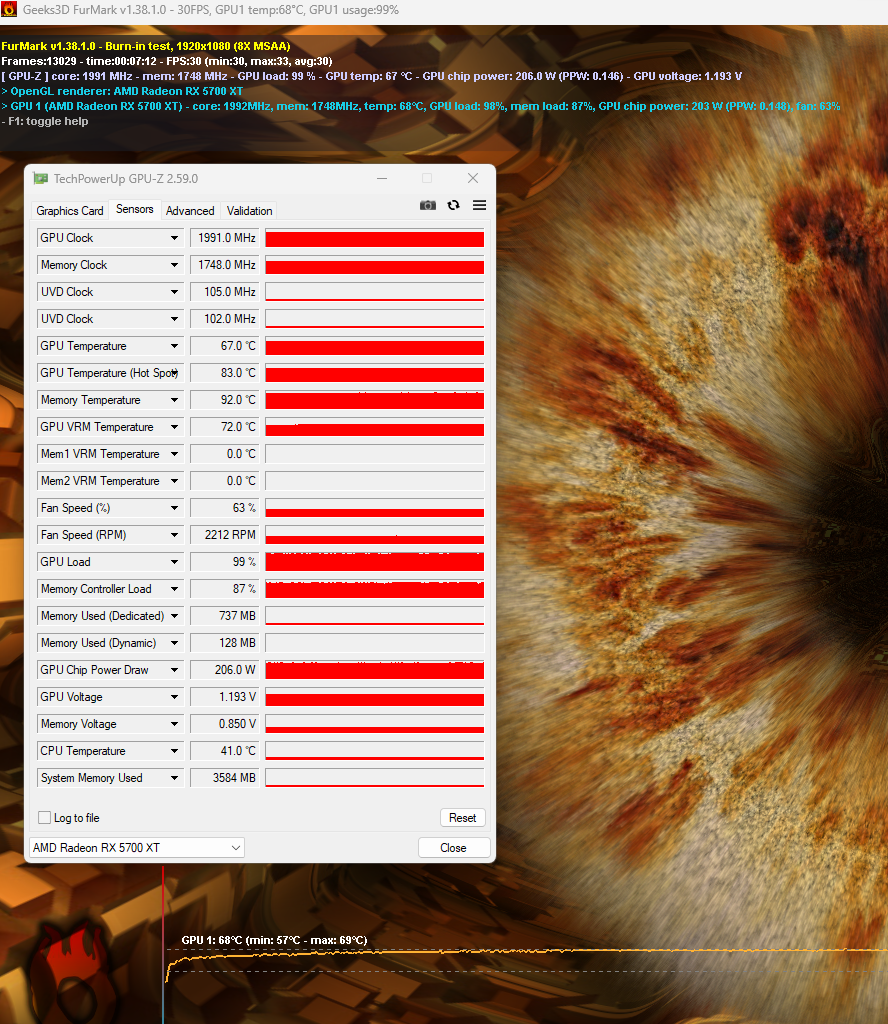Click the FurMark flame icon in title bar
Viewport: 888px width, 1024px height.
tap(9, 10)
